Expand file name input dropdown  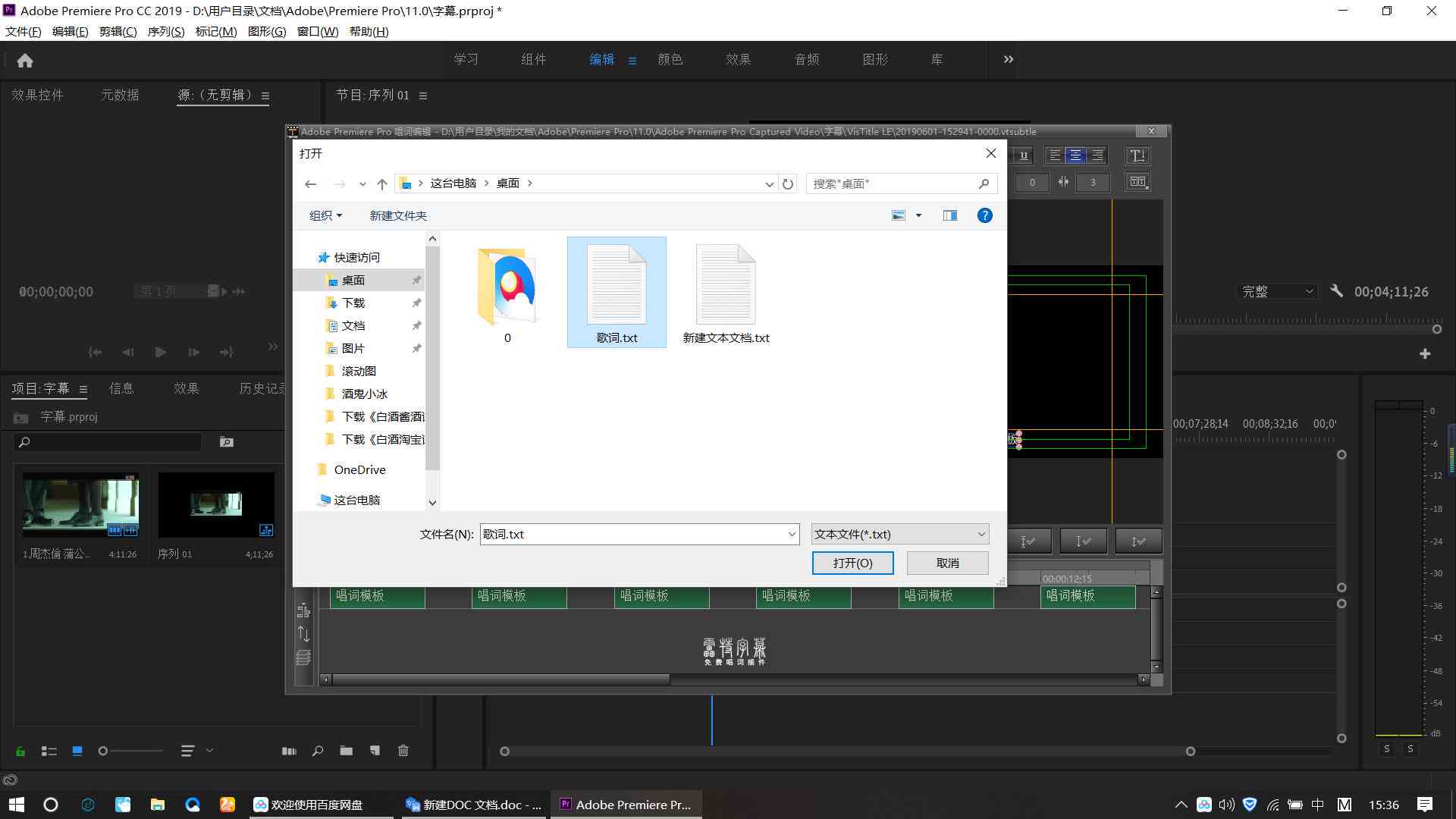(x=791, y=533)
